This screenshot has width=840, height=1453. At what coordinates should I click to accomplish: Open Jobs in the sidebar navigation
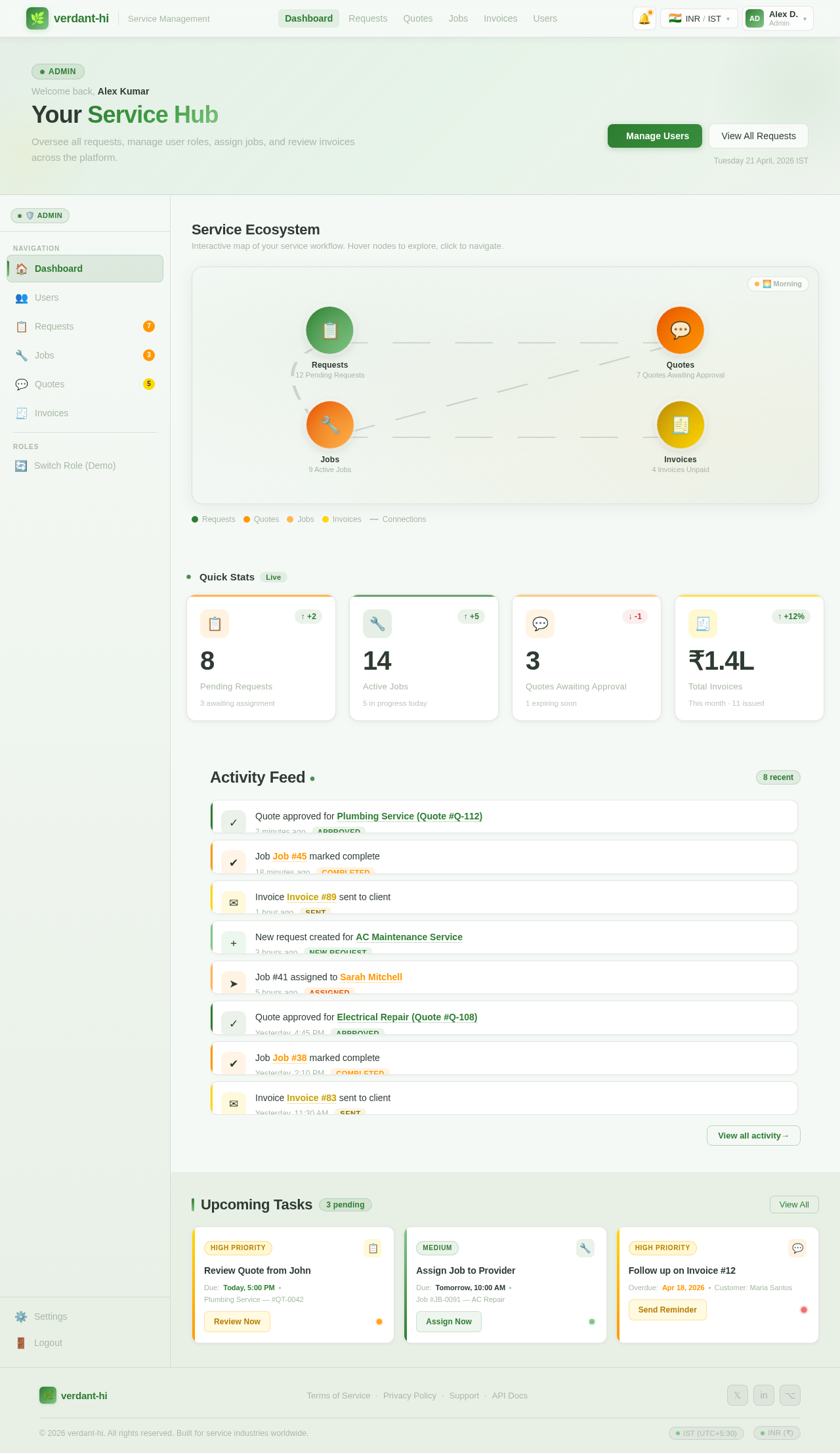click(85, 355)
